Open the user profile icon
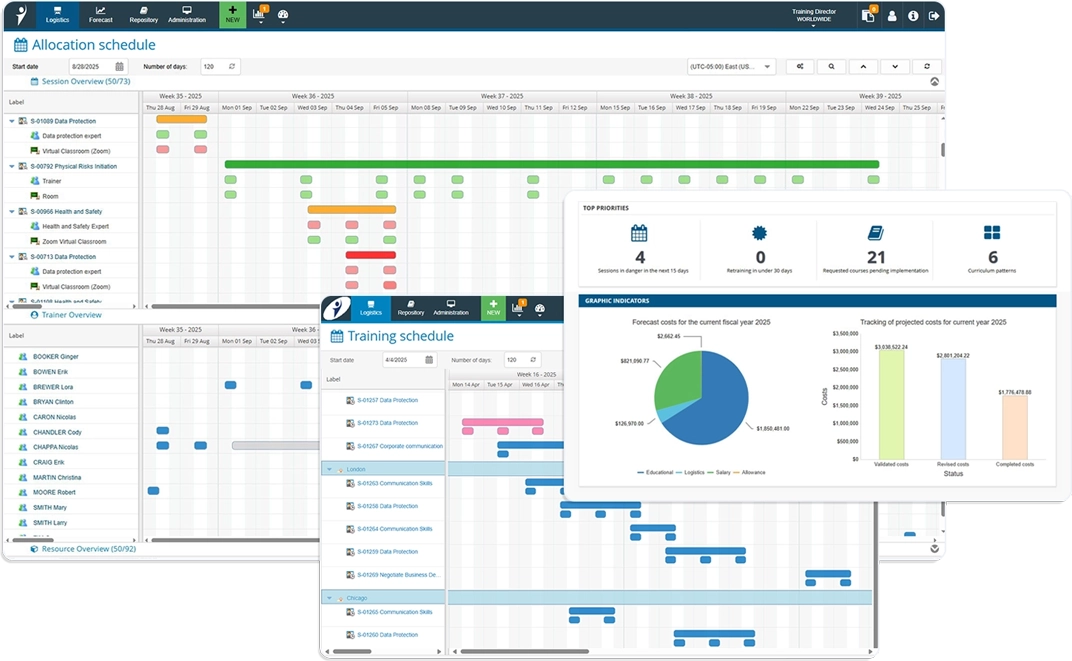The image size is (1072, 661). click(892, 16)
